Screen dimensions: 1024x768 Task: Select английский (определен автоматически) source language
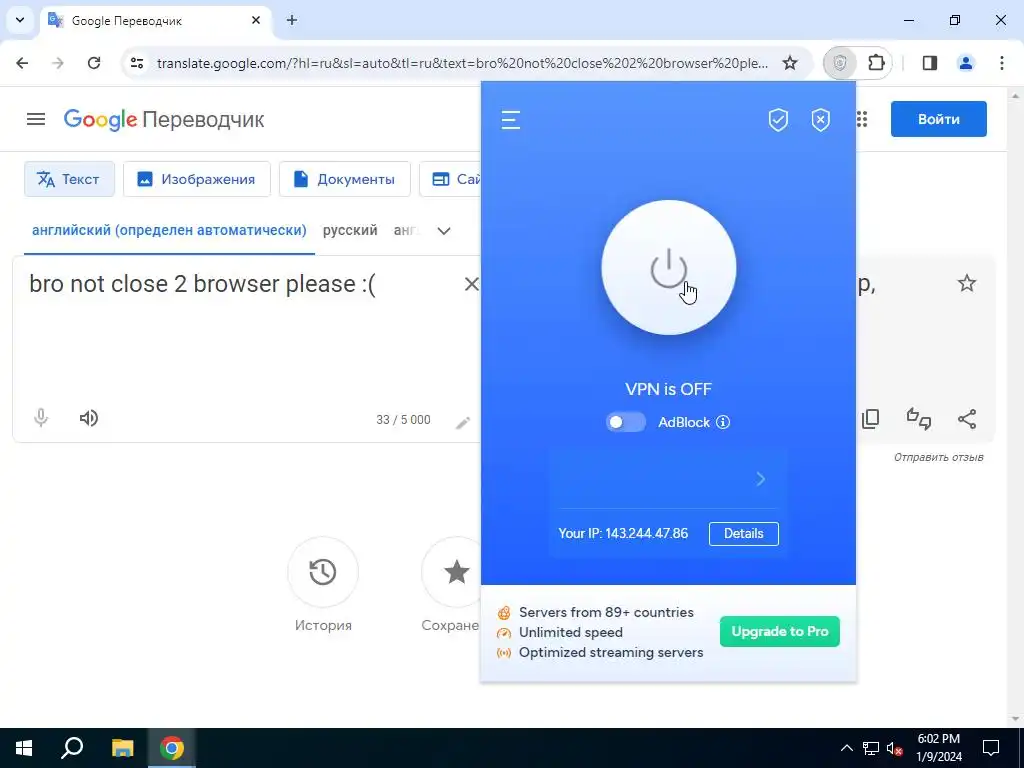point(169,231)
